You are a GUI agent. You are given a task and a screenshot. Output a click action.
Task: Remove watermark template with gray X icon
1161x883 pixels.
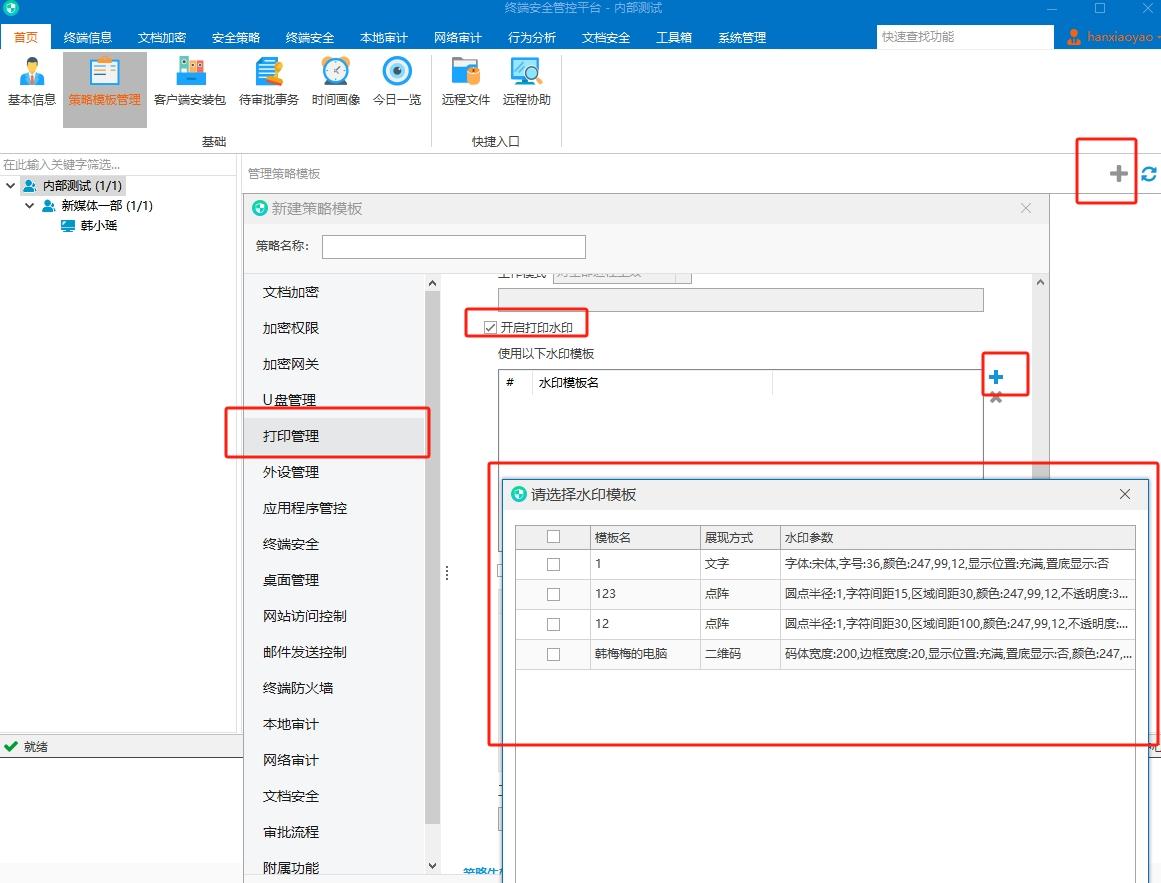click(996, 397)
